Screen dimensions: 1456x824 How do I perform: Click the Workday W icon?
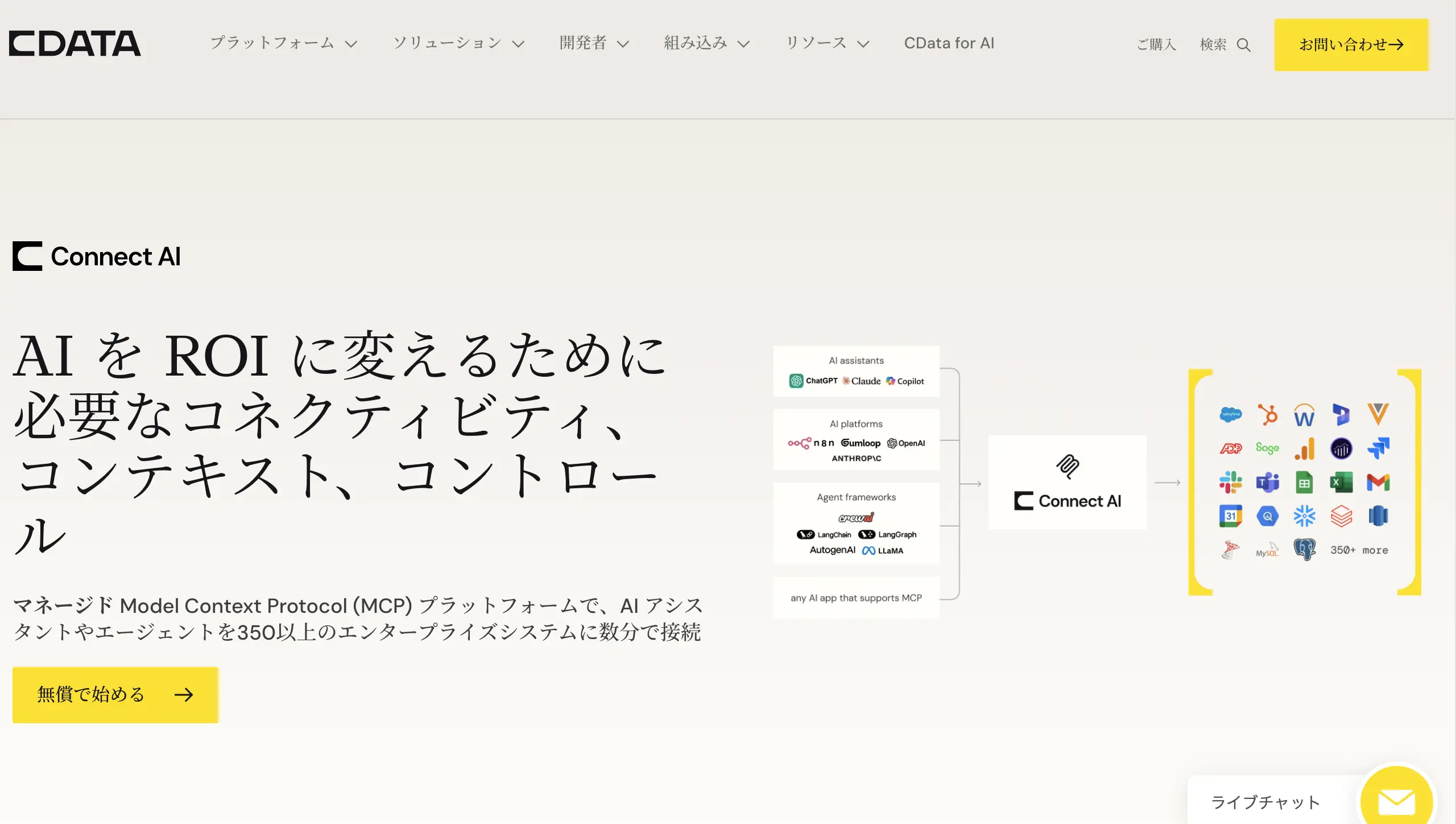1304,415
